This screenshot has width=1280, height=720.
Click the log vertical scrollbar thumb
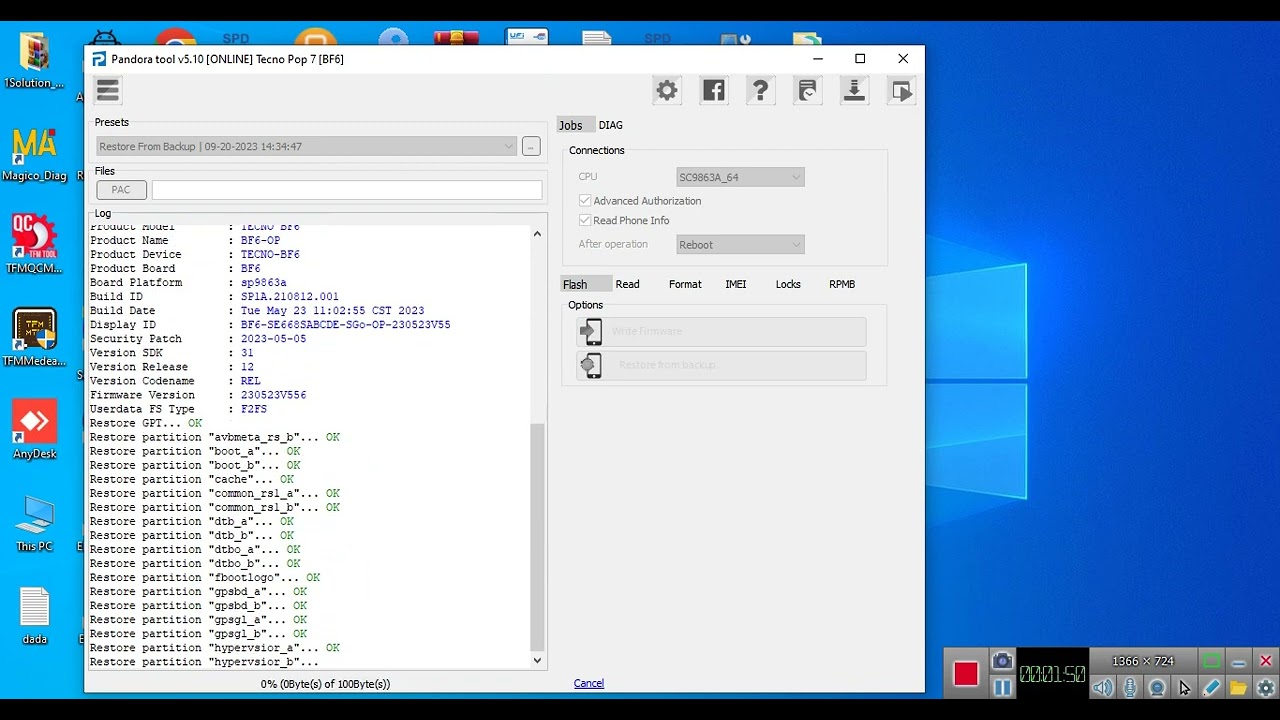[x=537, y=536]
